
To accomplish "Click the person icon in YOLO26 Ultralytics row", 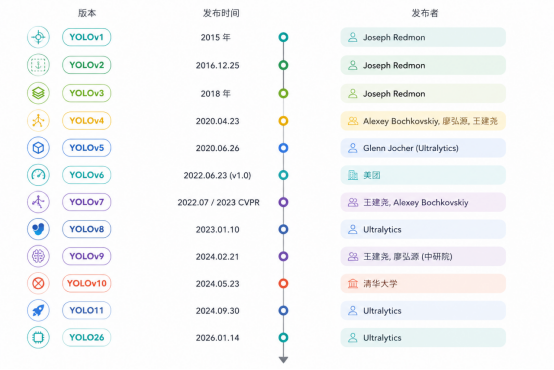I will (353, 337).
